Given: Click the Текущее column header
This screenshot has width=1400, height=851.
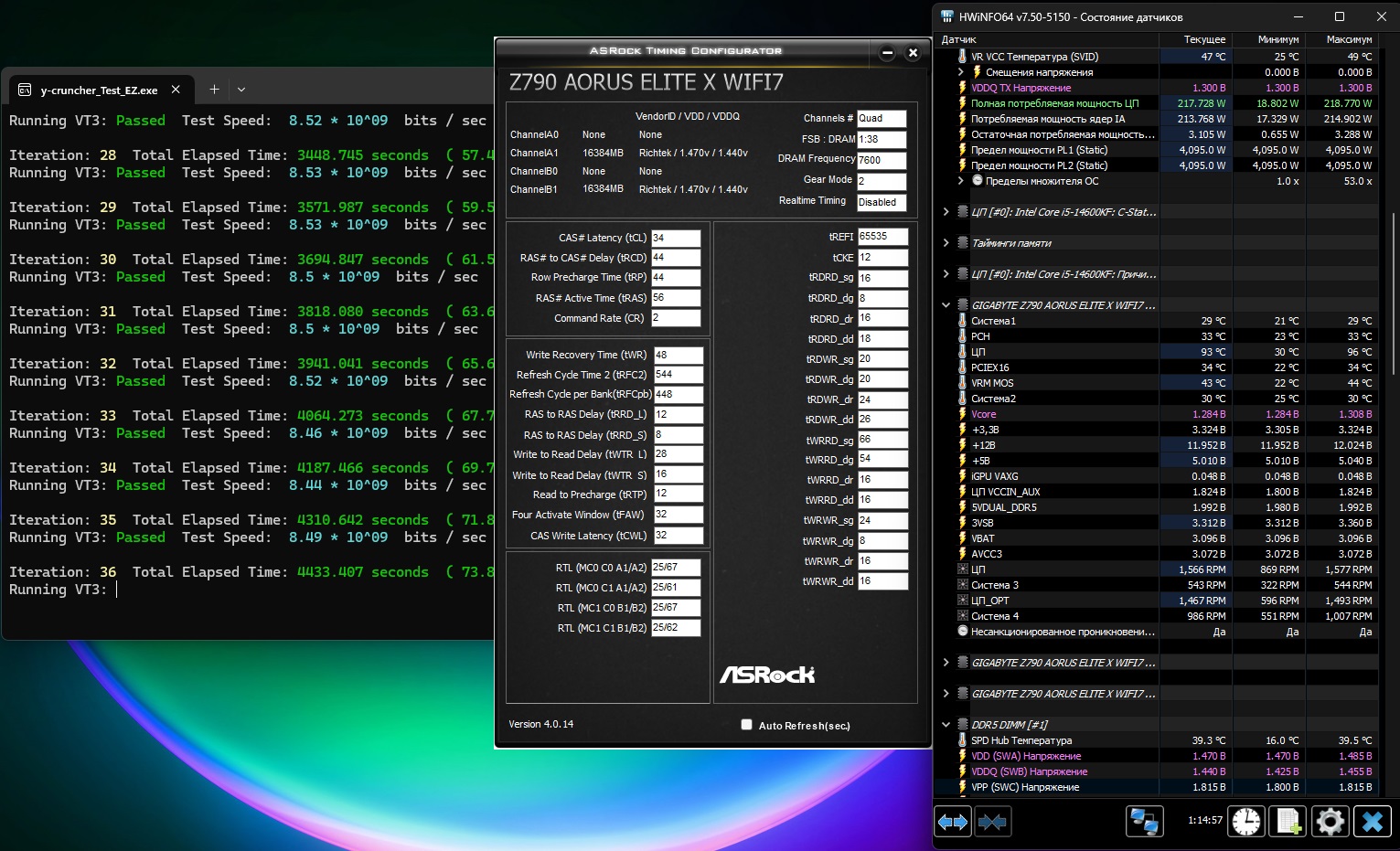Looking at the screenshot, I should click(1196, 40).
